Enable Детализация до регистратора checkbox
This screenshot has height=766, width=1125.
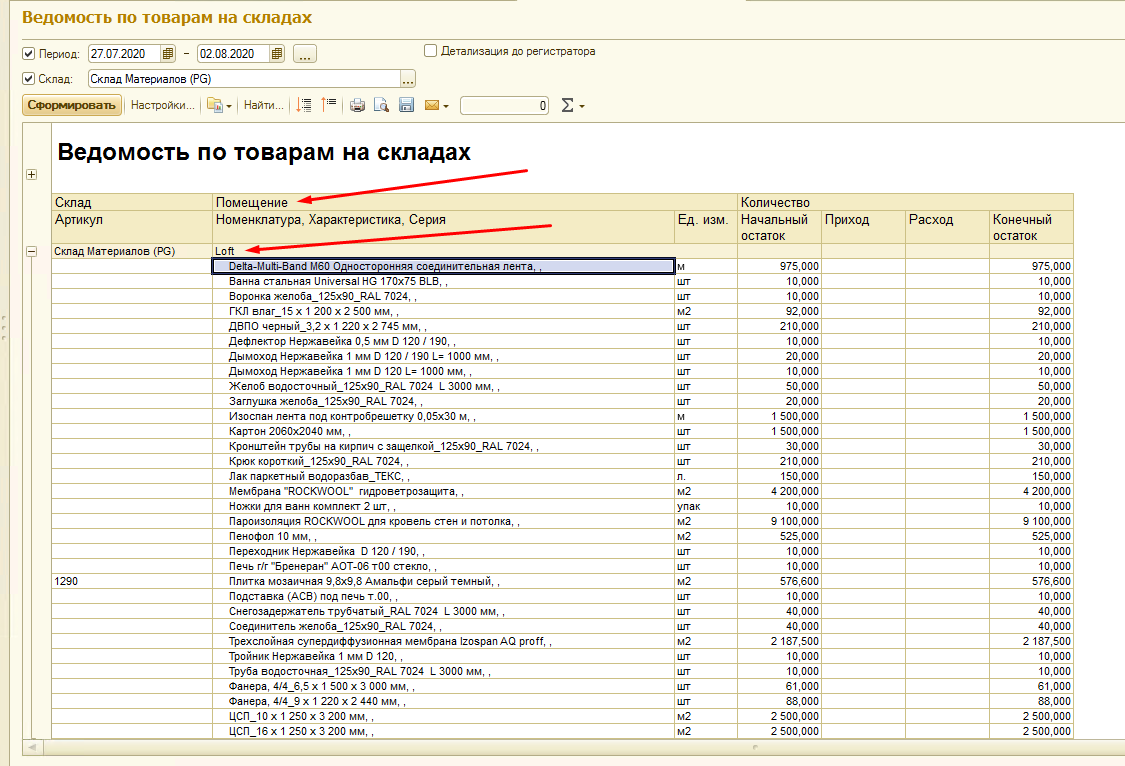tap(431, 51)
